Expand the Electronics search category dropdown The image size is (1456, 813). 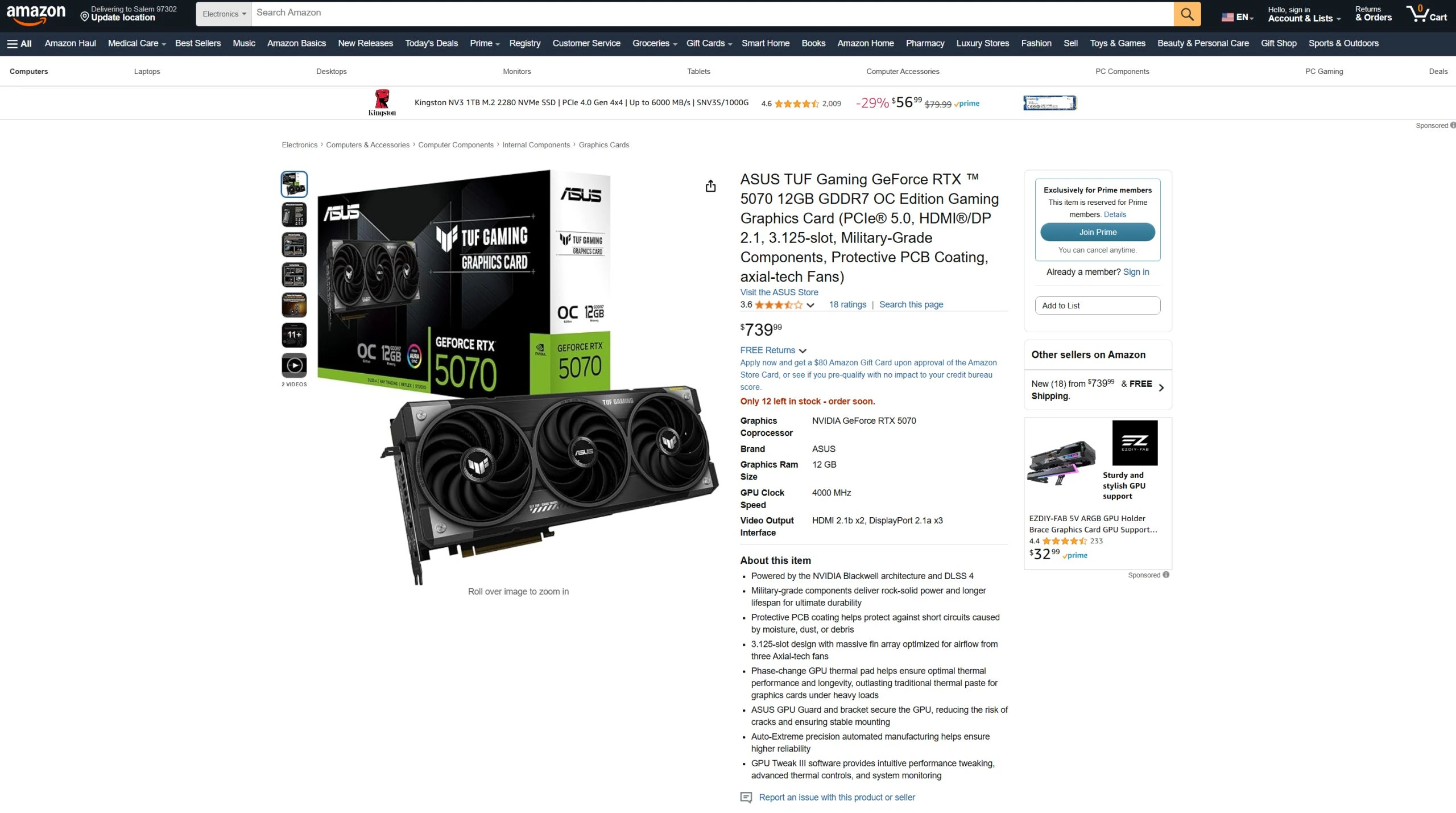[224, 14]
